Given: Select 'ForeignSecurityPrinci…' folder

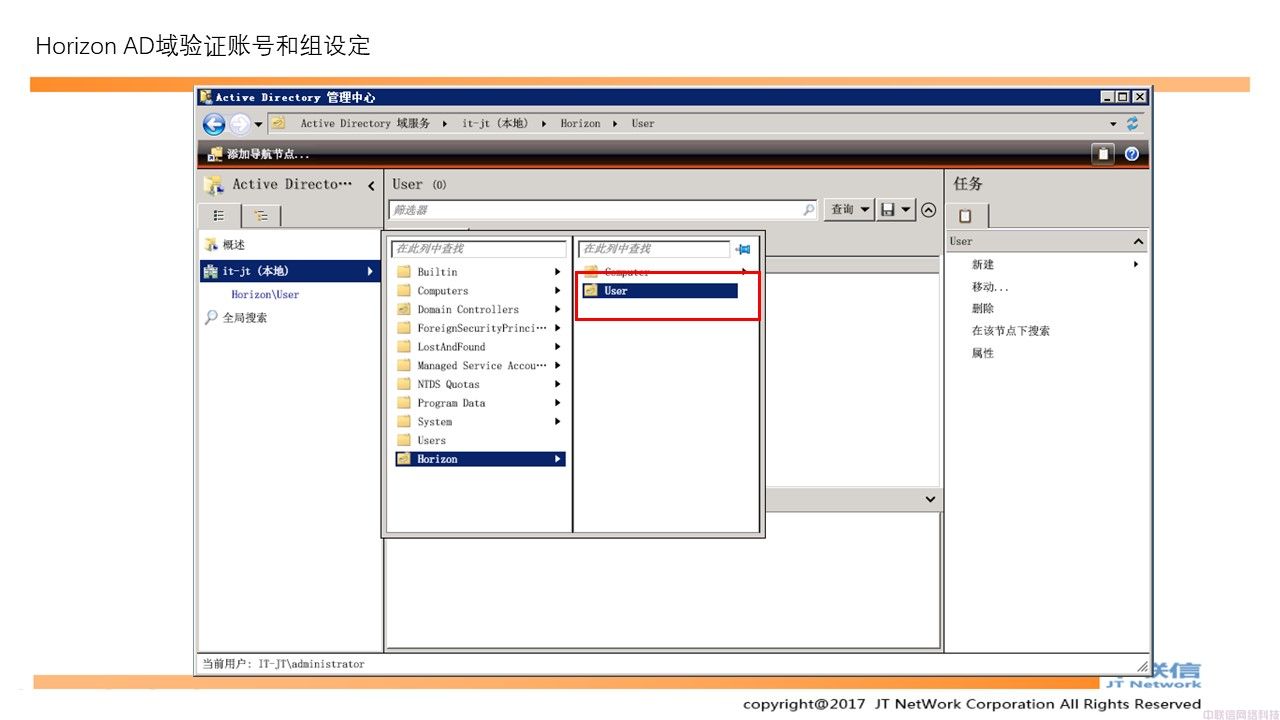Looking at the screenshot, I should coord(480,328).
